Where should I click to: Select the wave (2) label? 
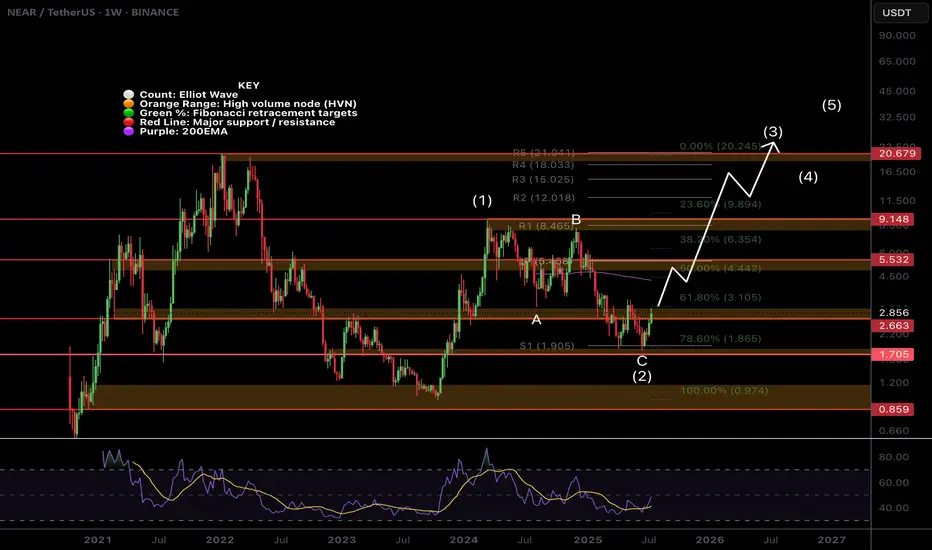pyautogui.click(x=642, y=376)
